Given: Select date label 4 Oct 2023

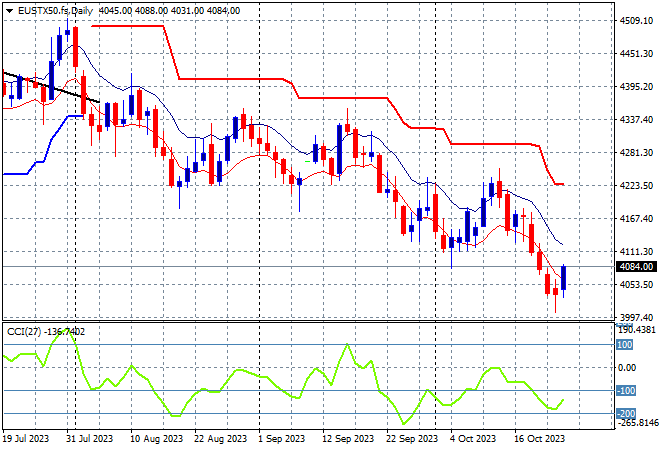Looking at the screenshot, I should [473, 439].
